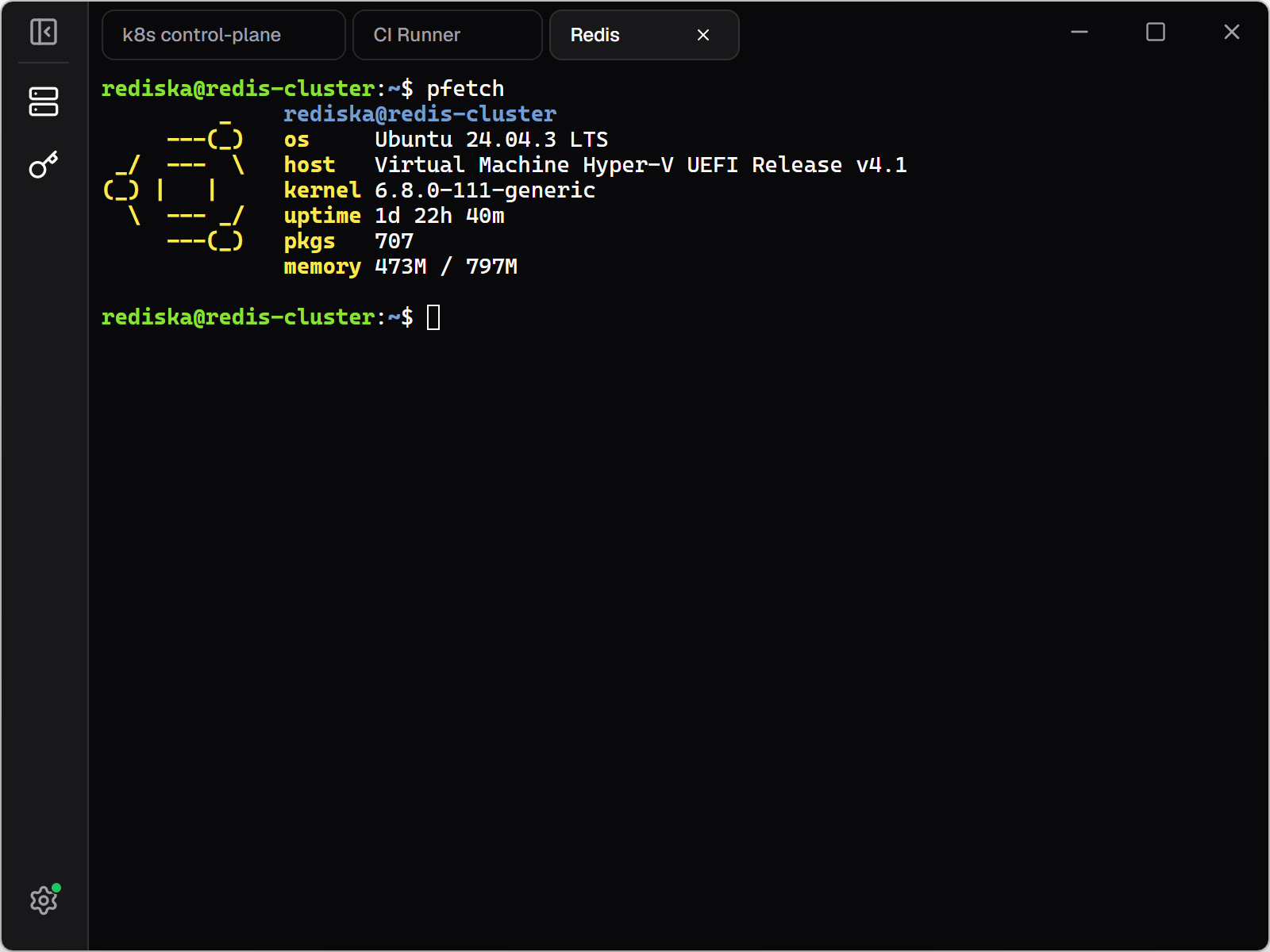Click blue 'rediska@redis-cluster' header text

[x=420, y=114]
